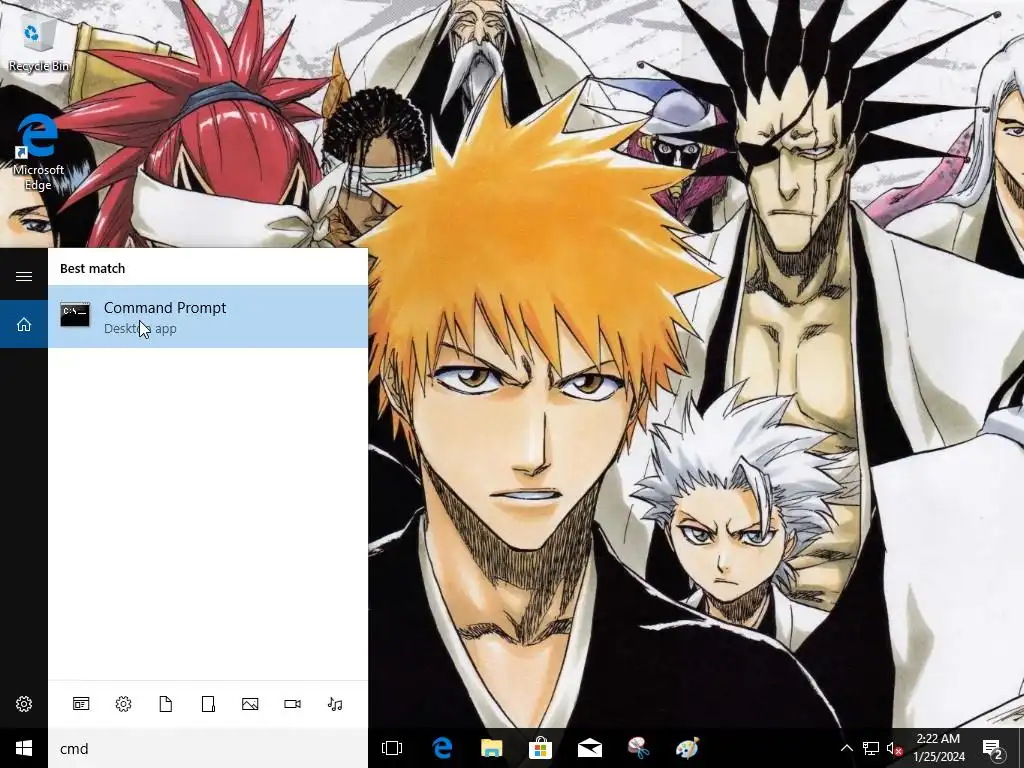Select the Home icon in the search sidebar
This screenshot has width=1024, height=768.
pyautogui.click(x=24, y=324)
